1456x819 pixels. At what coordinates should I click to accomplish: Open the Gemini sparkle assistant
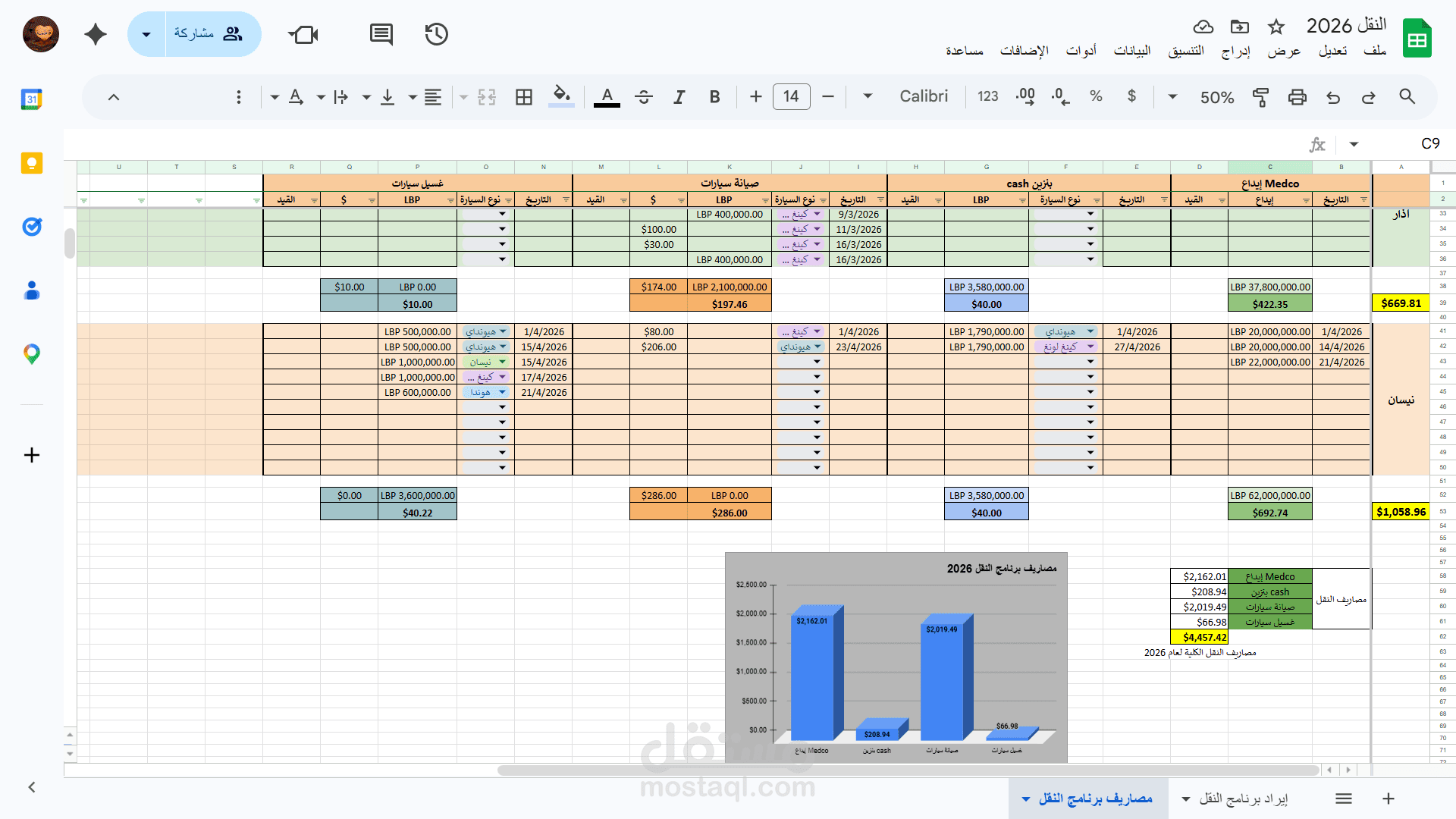96,34
